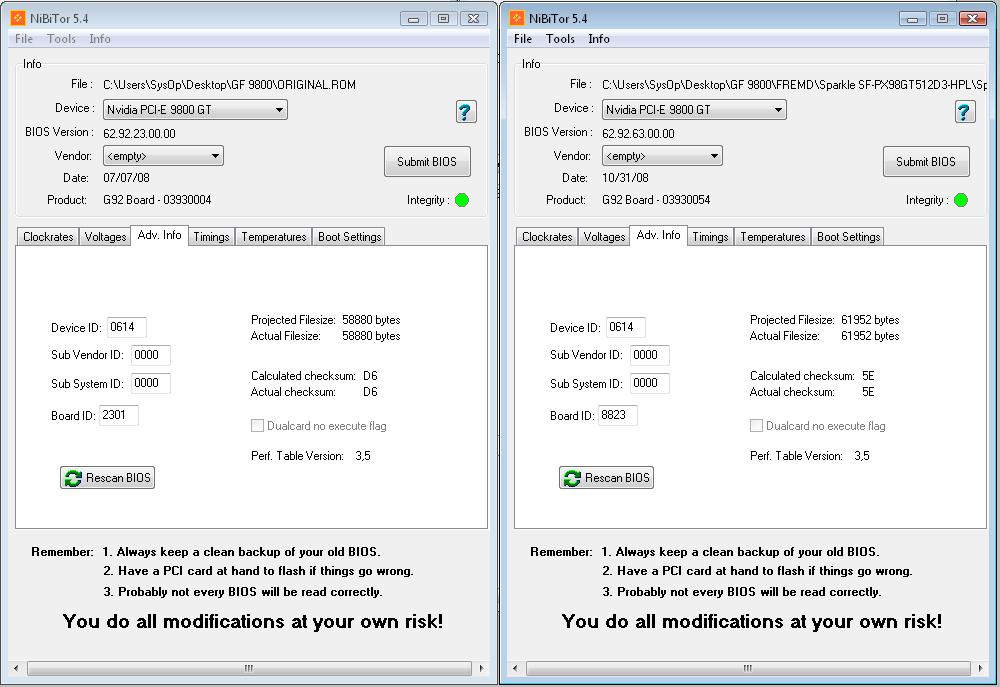The width and height of the screenshot is (1000, 687).
Task: Click date value 10/31/08
Action: (x=625, y=177)
